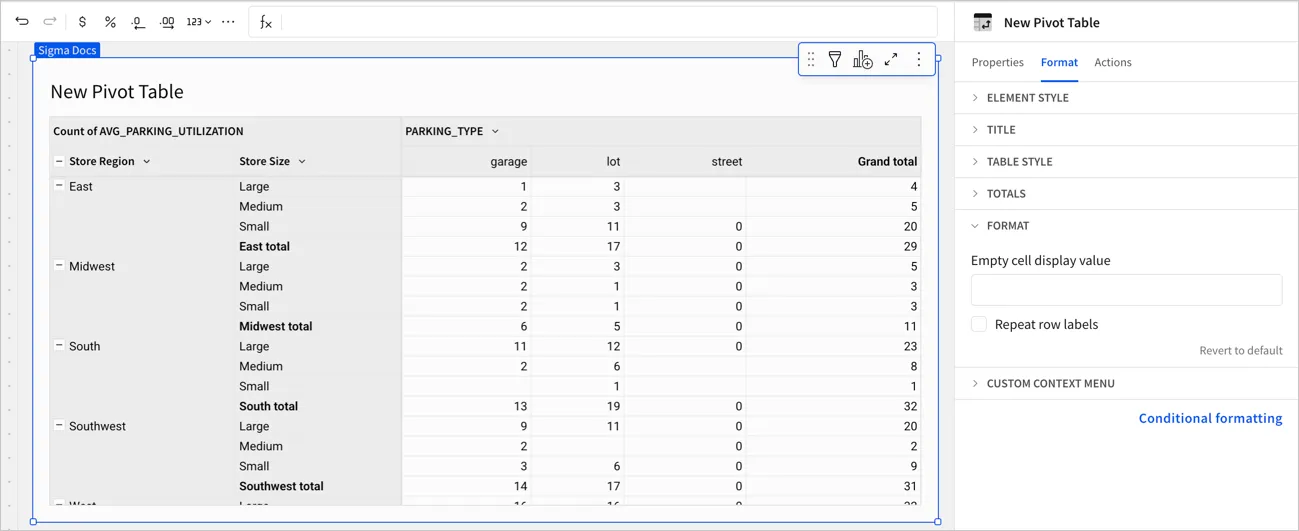Screen dimensions: 1299x531
Task: Click the New Pivot Table panel heading
Action: click(x=1051, y=22)
